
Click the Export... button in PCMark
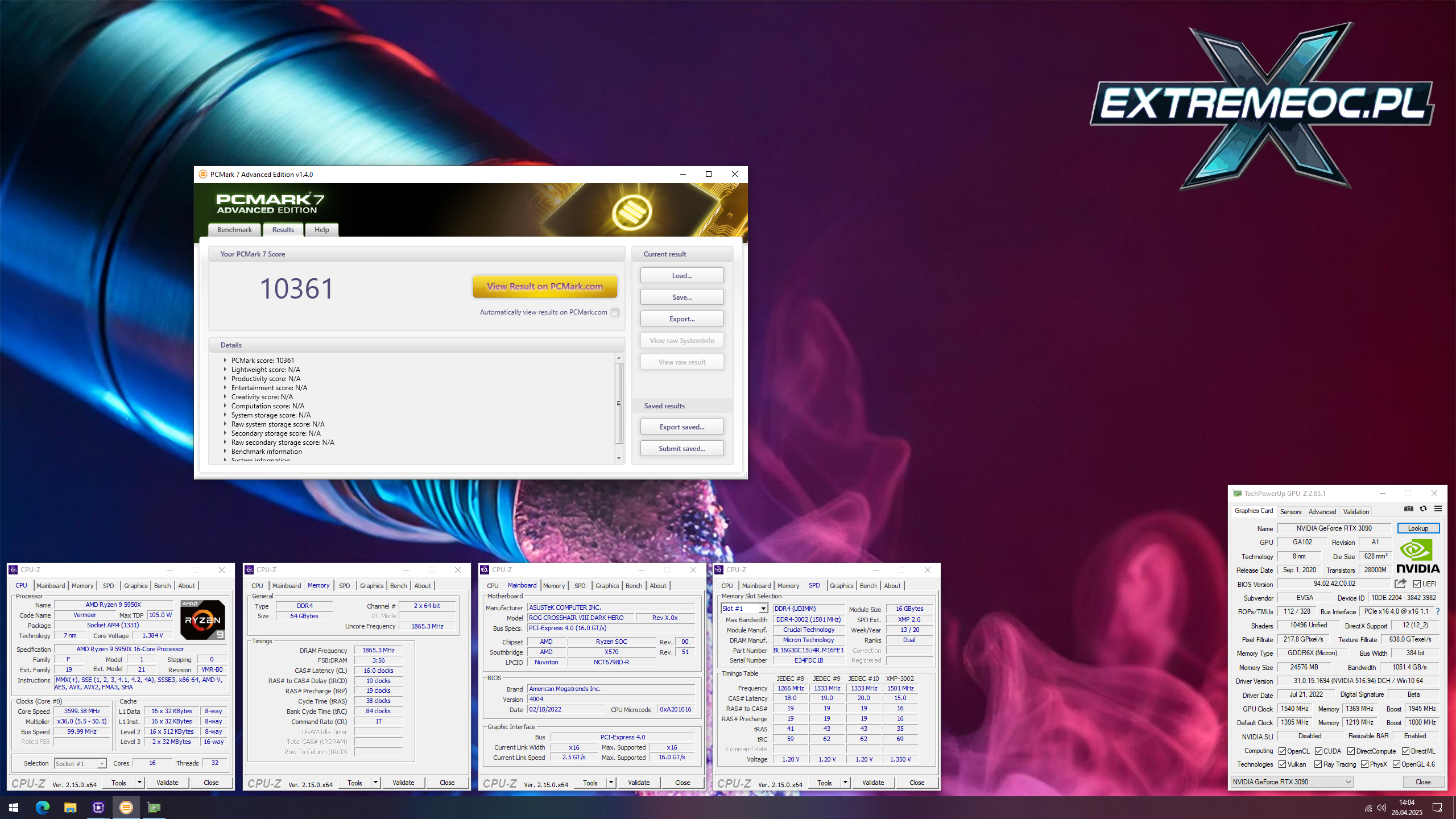point(682,319)
